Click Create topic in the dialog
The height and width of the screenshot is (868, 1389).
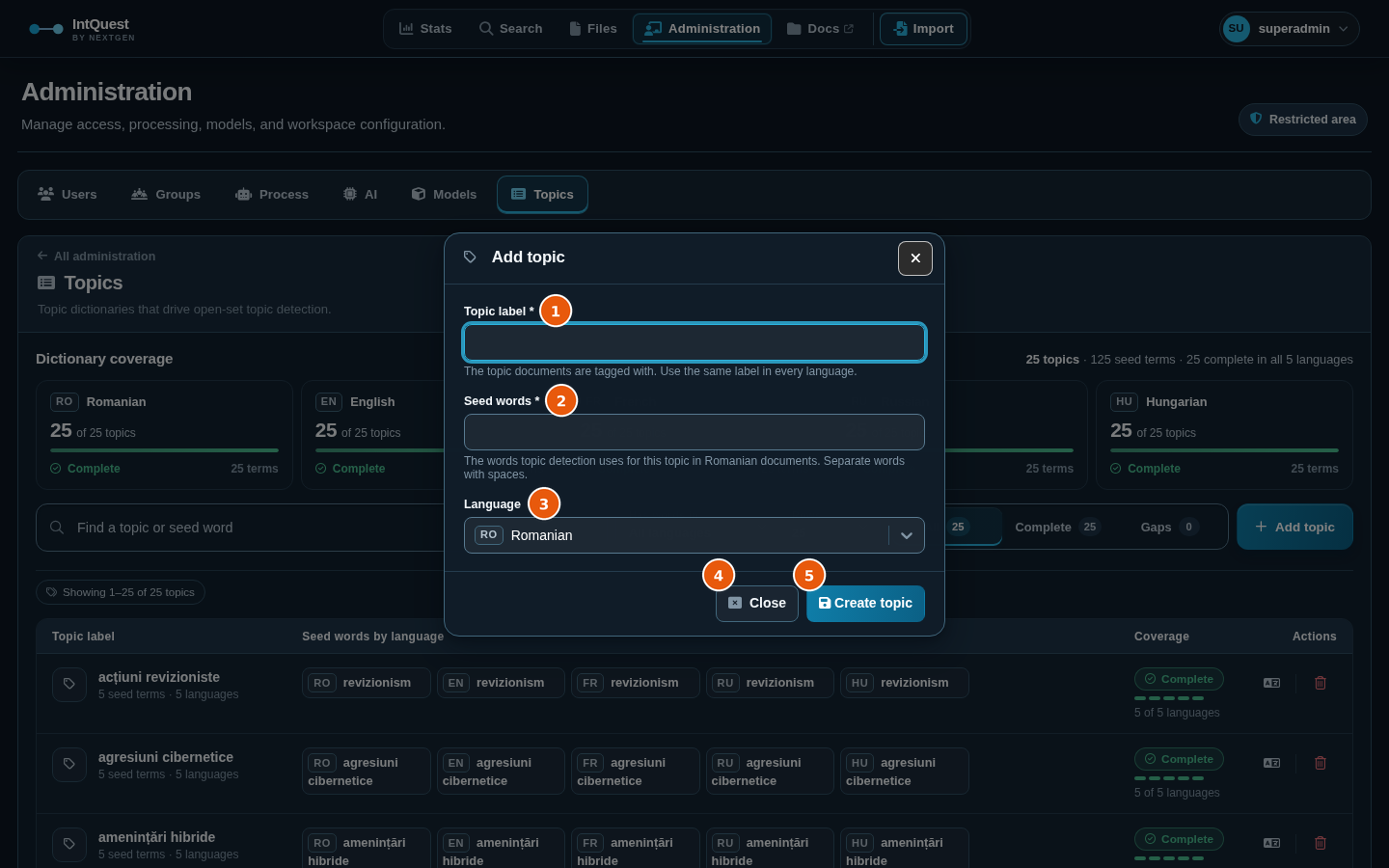tap(865, 604)
